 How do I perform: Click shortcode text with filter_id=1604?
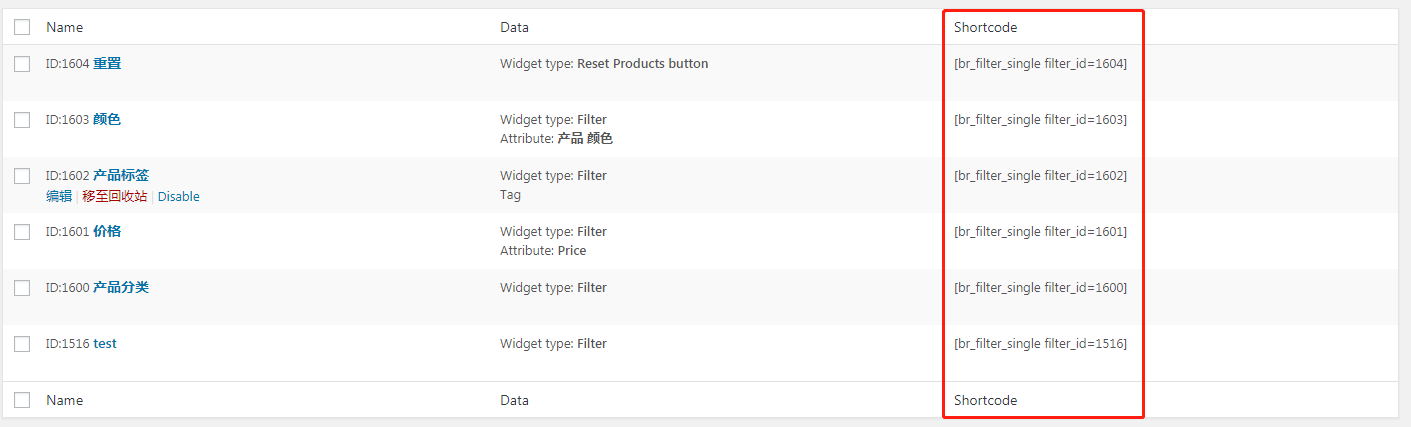pos(1041,64)
